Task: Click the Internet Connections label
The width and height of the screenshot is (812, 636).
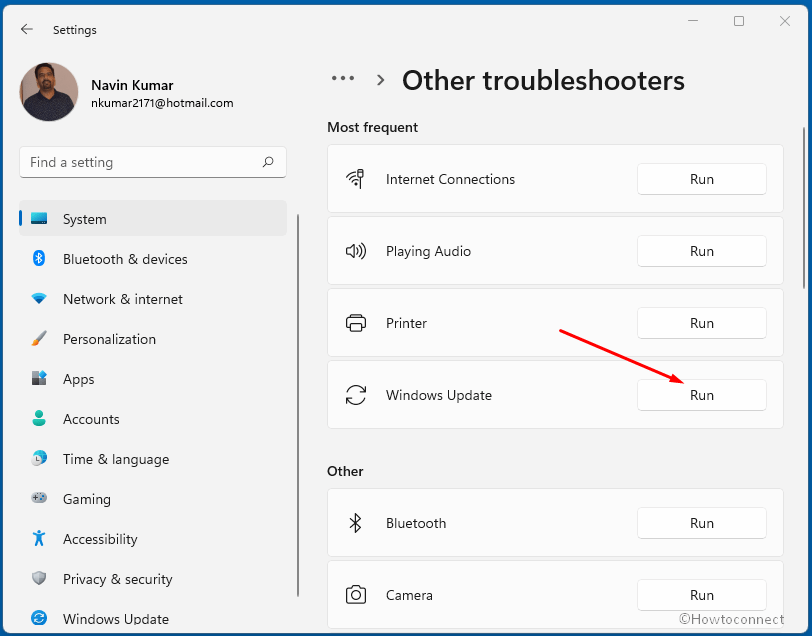Action: coord(450,179)
